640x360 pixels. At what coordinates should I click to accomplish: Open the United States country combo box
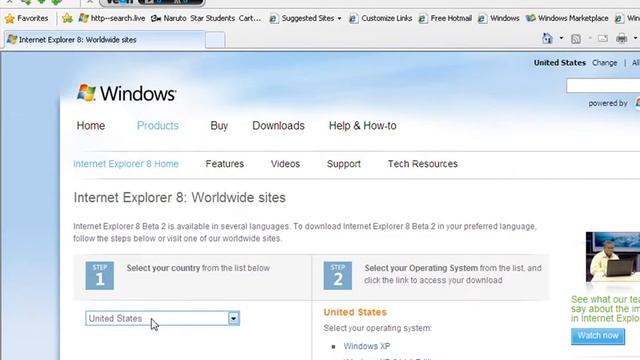[x=162, y=318]
